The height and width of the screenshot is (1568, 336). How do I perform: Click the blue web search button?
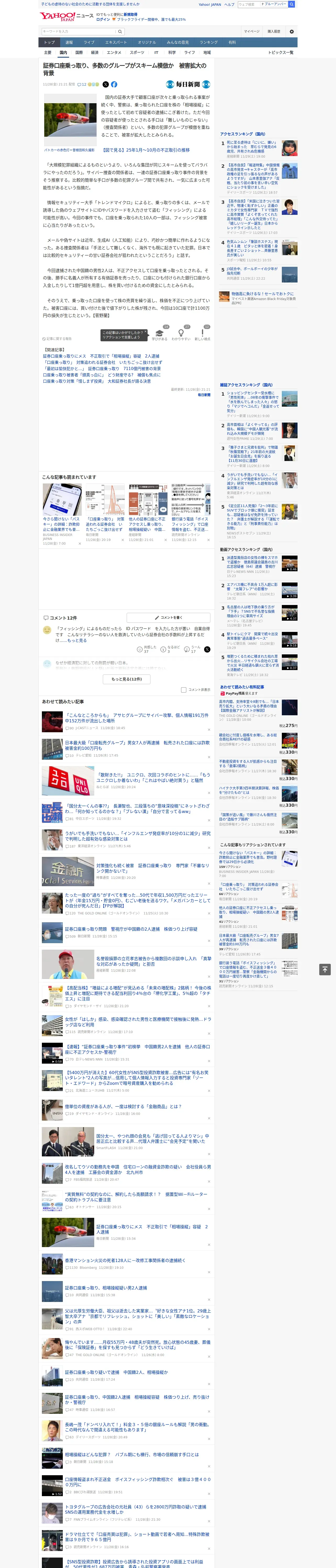click(292, 4)
